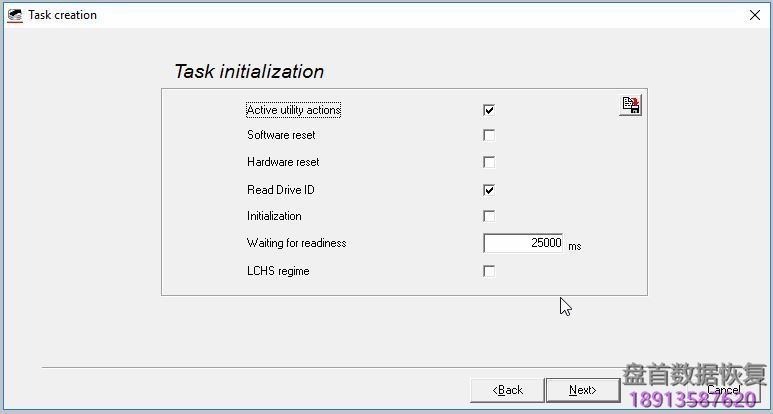The width and height of the screenshot is (773, 414).
Task: Click the save settings icon in the panel
Action: (x=630, y=105)
